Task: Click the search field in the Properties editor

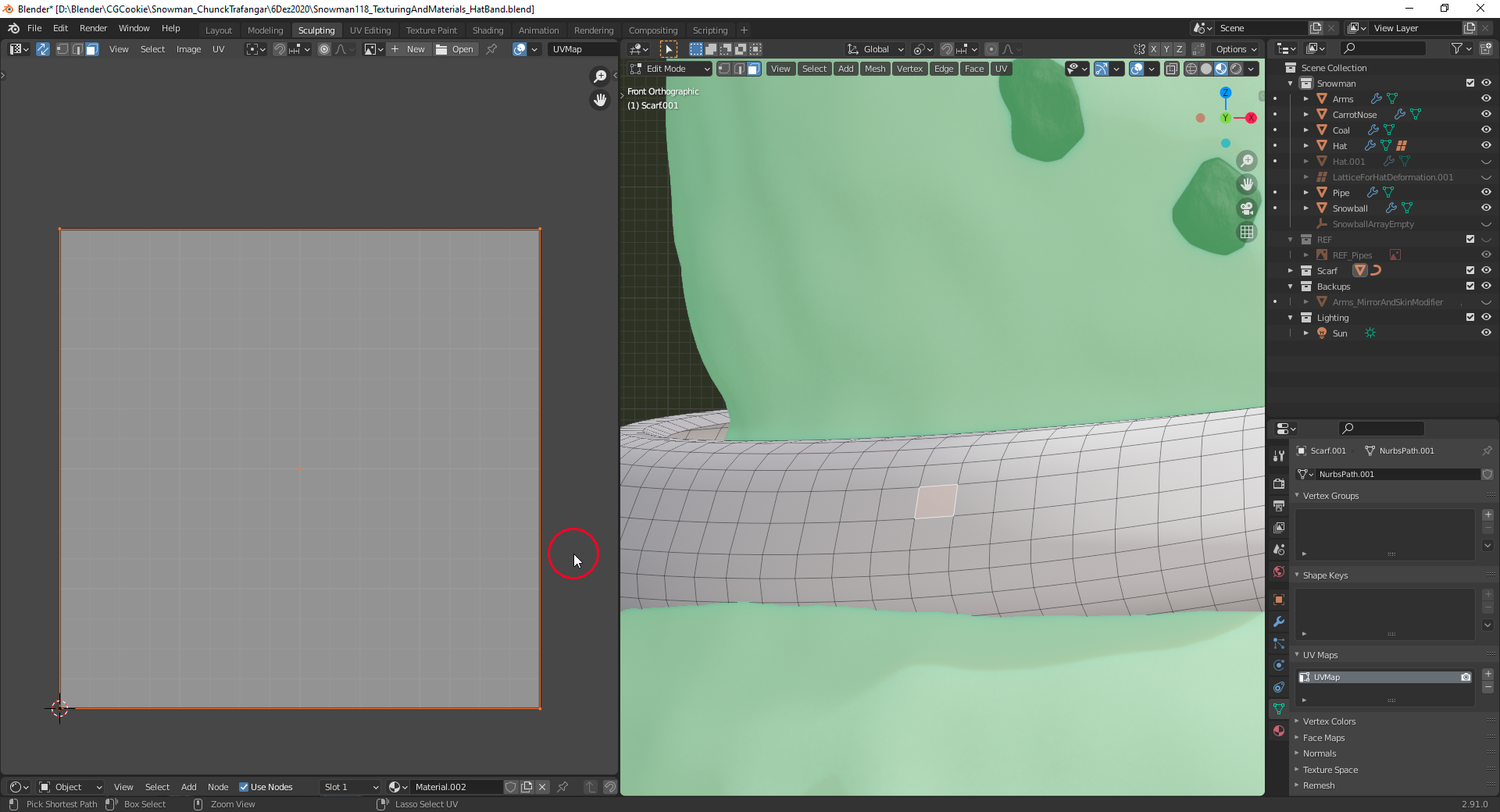Action: pos(1380,428)
